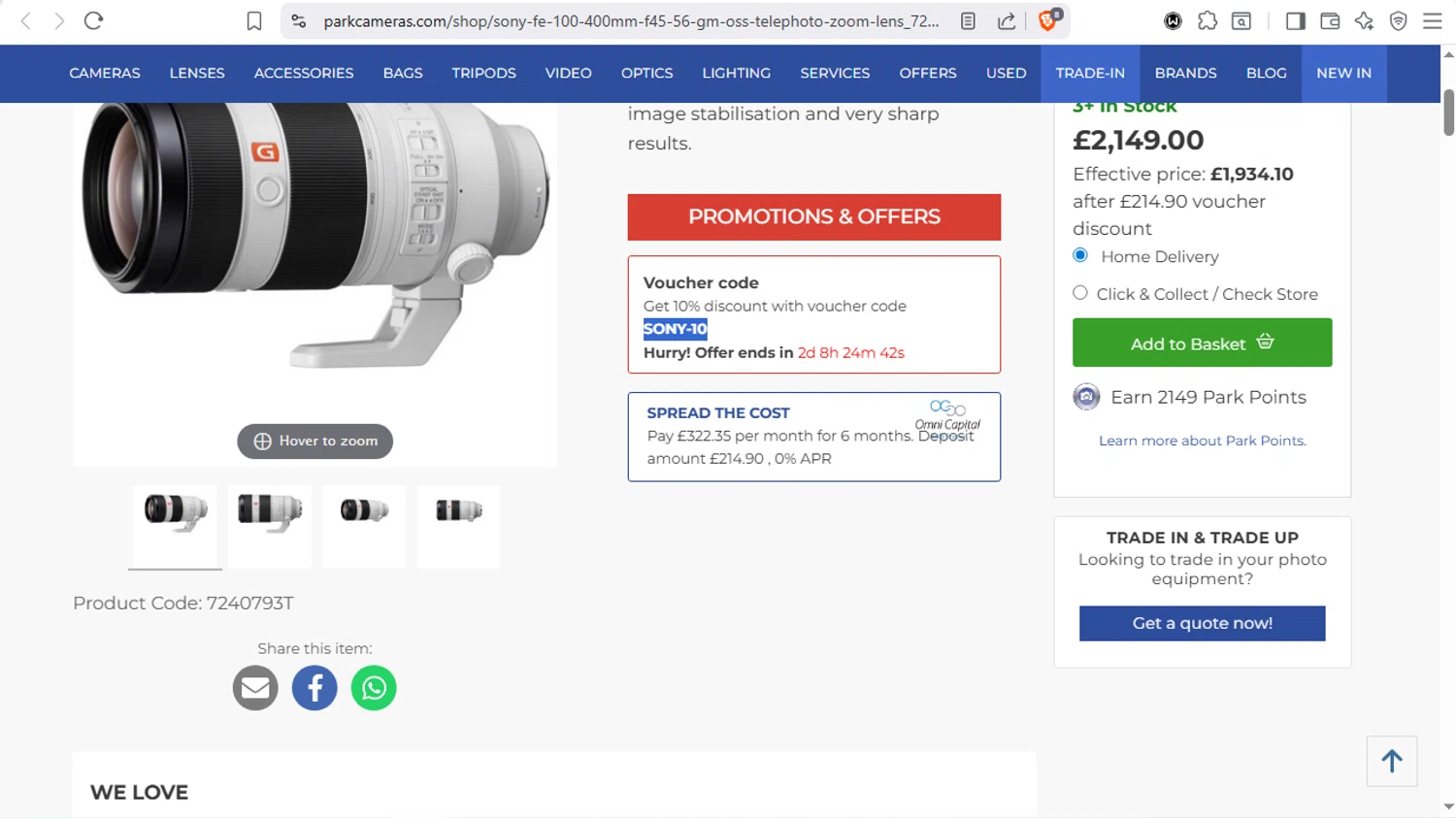Share this item on Facebook
Viewport: 1456px width, 818px height.
(x=314, y=688)
